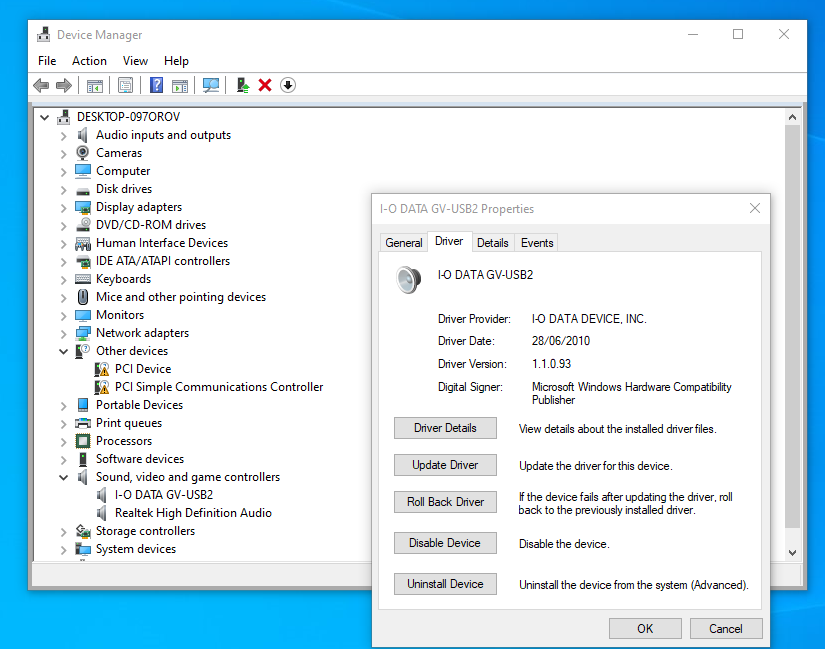Click the Cameras webcam icon
The image size is (826, 650).
click(x=83, y=153)
